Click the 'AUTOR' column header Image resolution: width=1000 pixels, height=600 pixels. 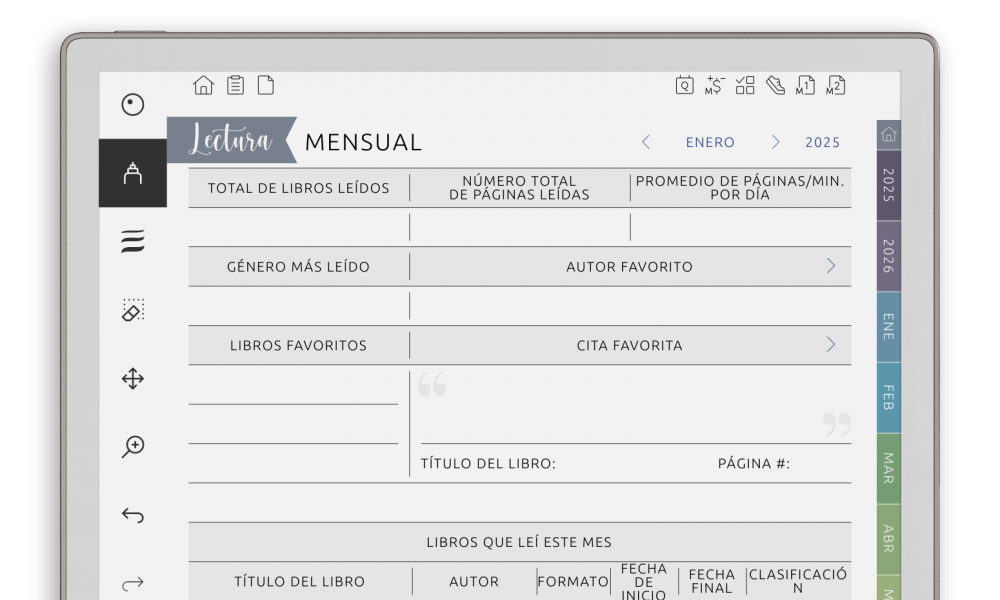coord(474,582)
